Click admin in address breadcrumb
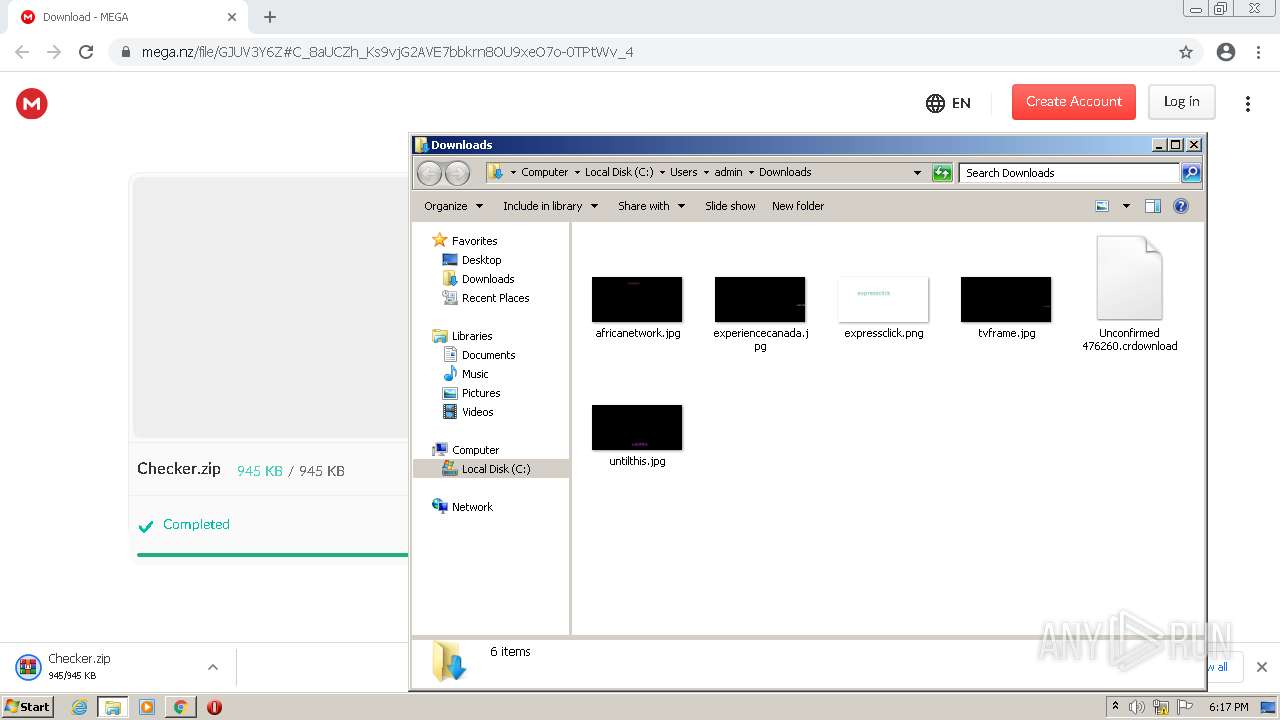 pos(728,172)
